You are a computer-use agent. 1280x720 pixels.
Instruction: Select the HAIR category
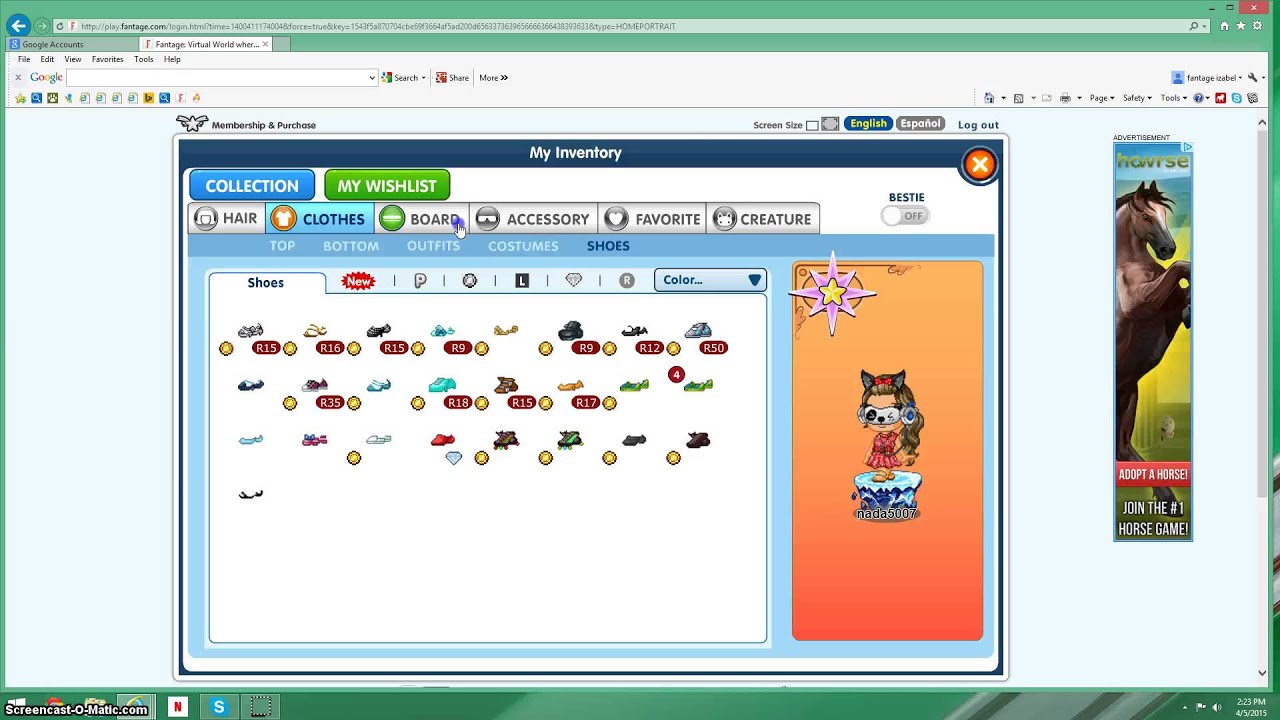[x=226, y=219]
